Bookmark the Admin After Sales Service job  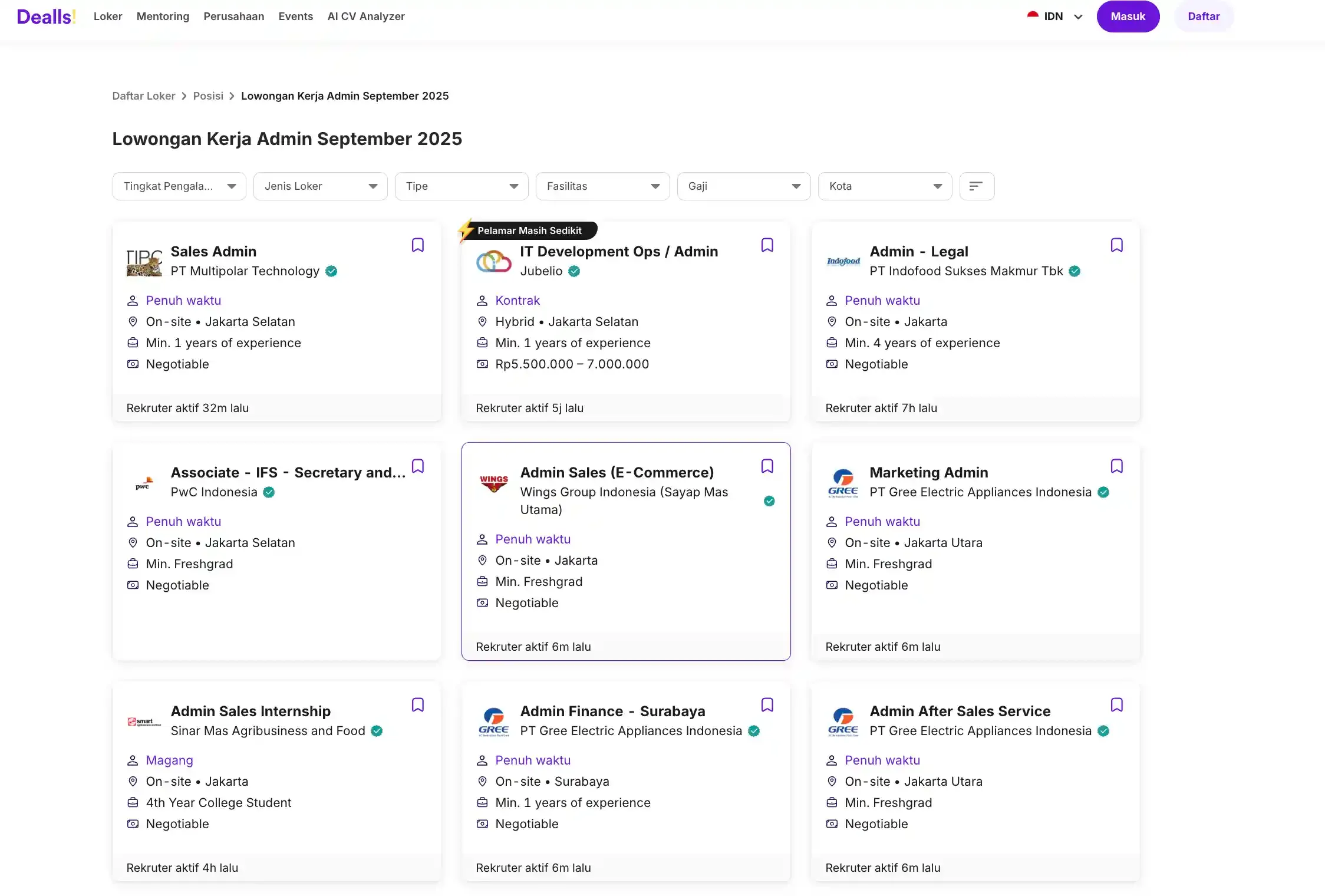tap(1117, 705)
